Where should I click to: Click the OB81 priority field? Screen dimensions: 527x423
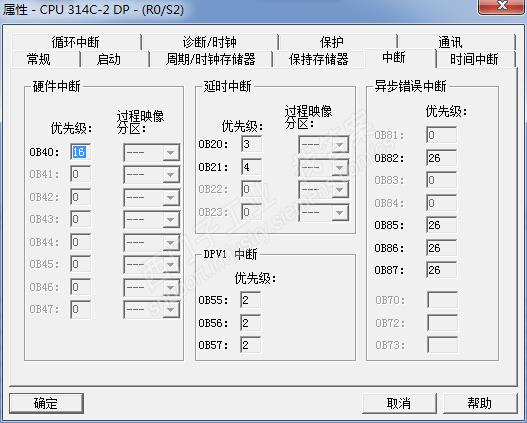(442, 135)
